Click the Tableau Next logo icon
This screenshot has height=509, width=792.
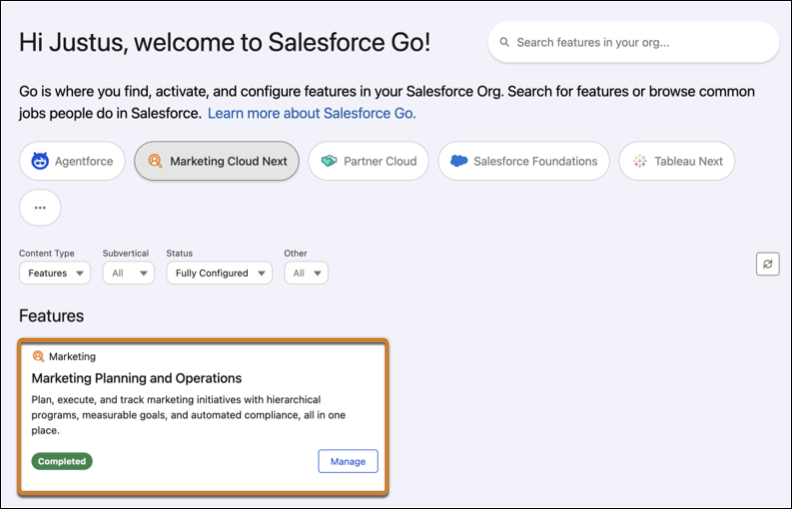tap(640, 161)
